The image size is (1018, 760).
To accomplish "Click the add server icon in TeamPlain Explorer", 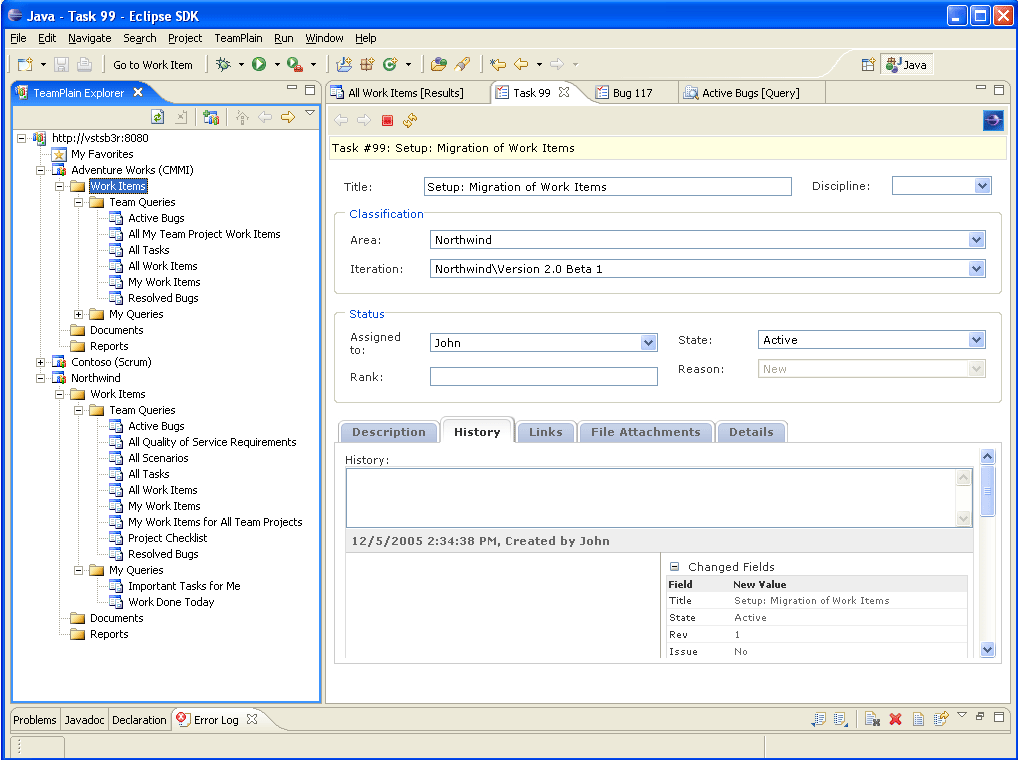I will tap(210, 117).
